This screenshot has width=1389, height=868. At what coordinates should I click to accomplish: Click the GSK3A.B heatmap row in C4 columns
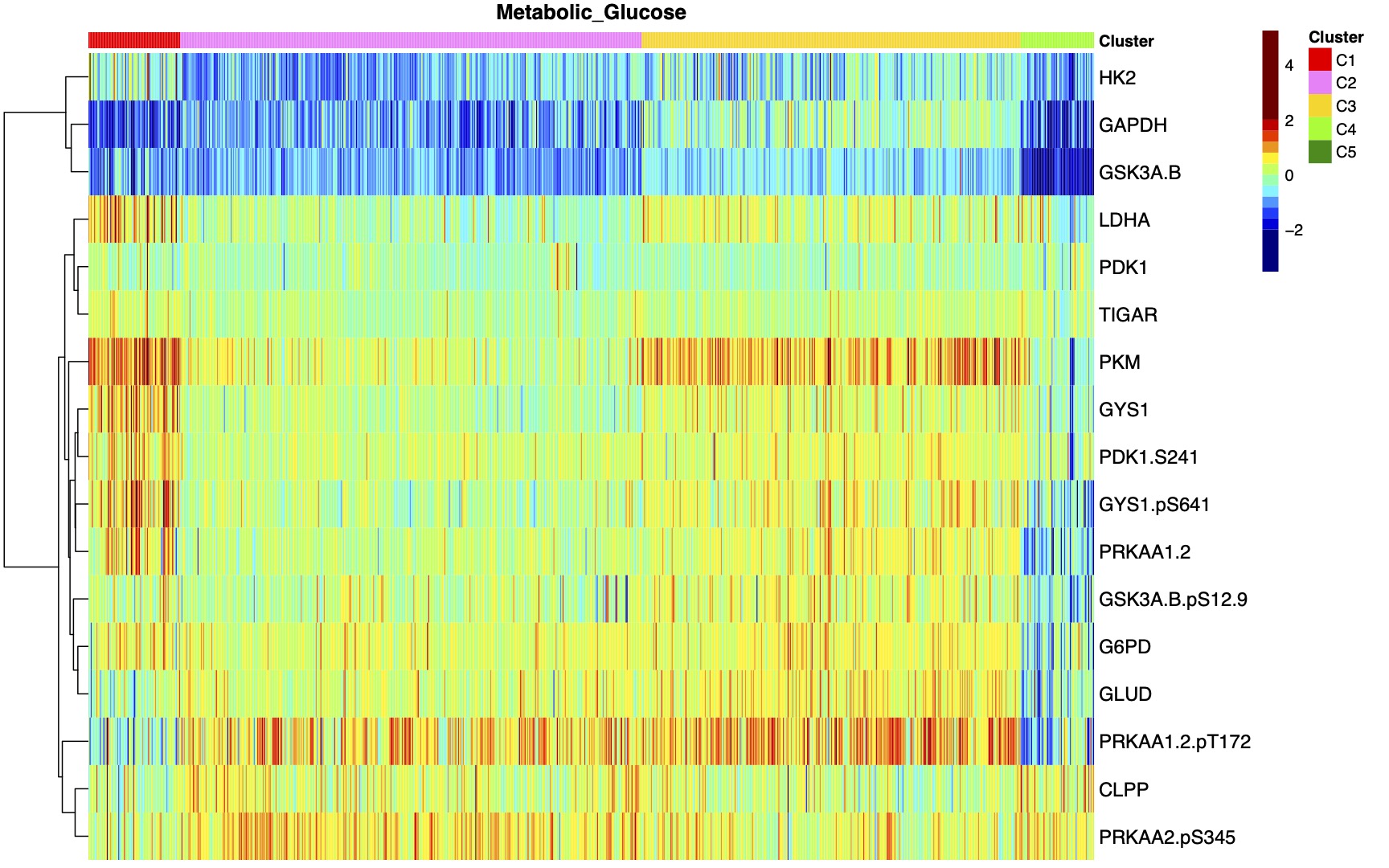[x=1057, y=172]
